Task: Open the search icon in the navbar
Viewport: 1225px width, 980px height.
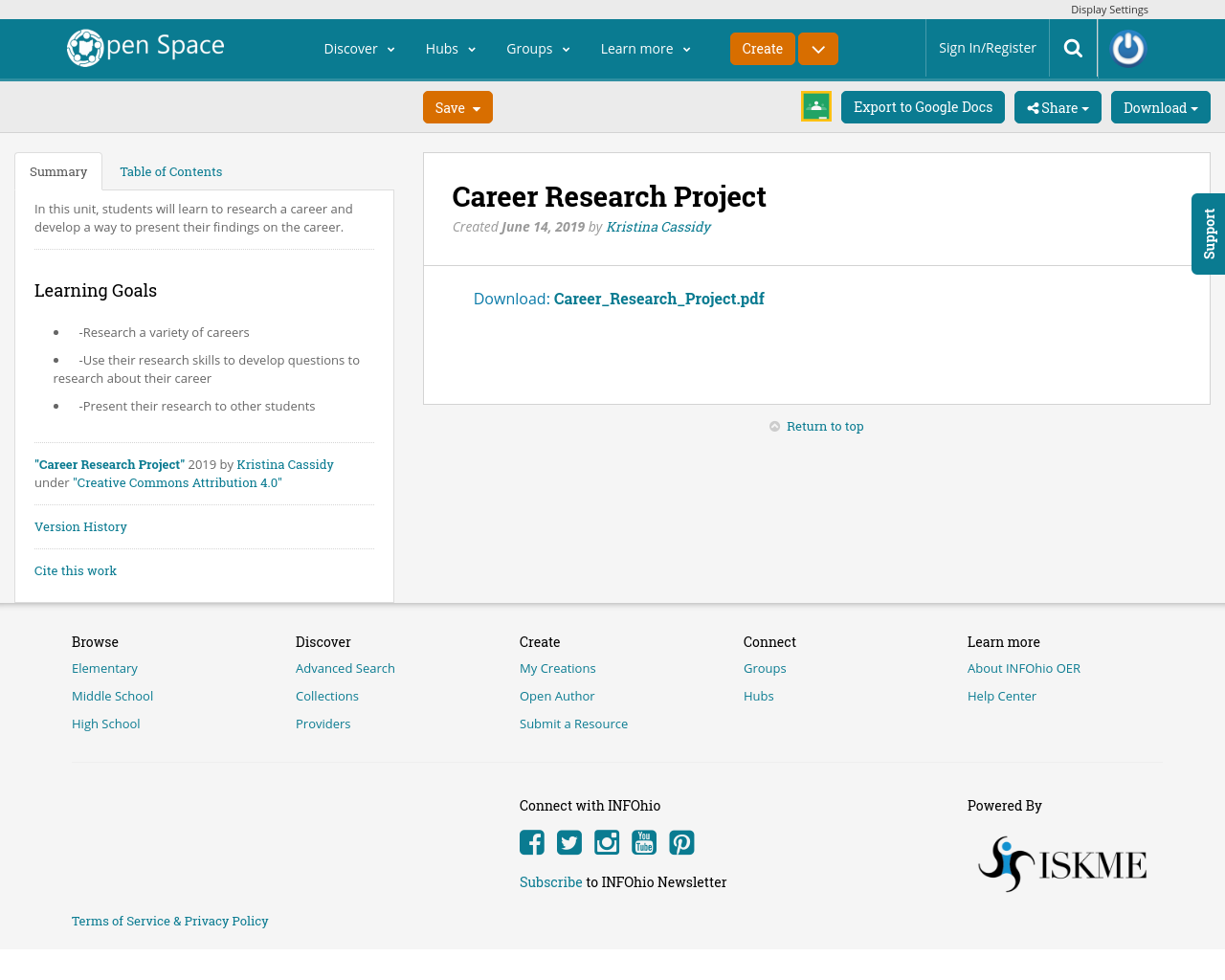Action: (x=1072, y=46)
